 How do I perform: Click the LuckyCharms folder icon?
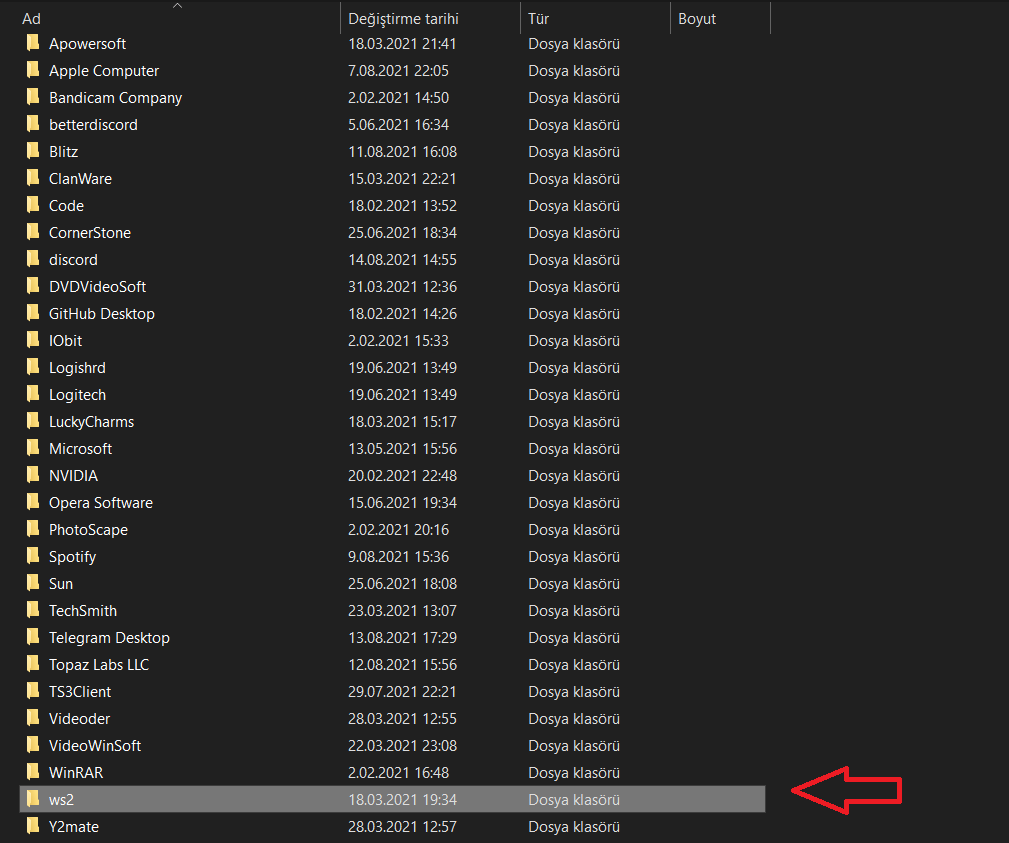[33, 422]
